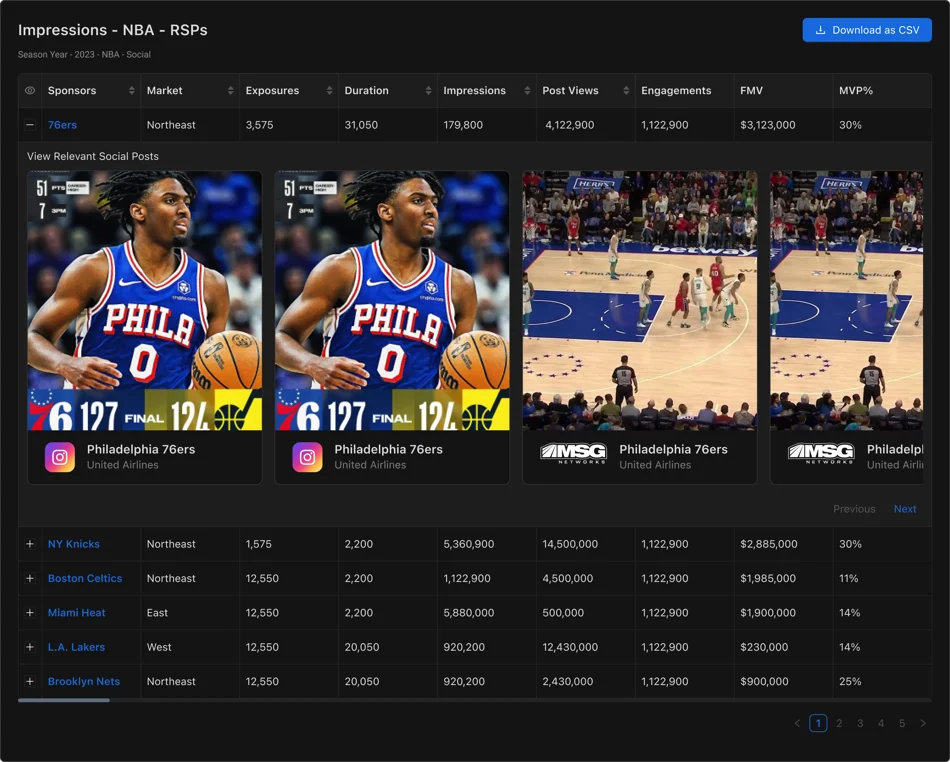950x762 pixels.
Task: Click Miami Heat market East
Action: [157, 612]
